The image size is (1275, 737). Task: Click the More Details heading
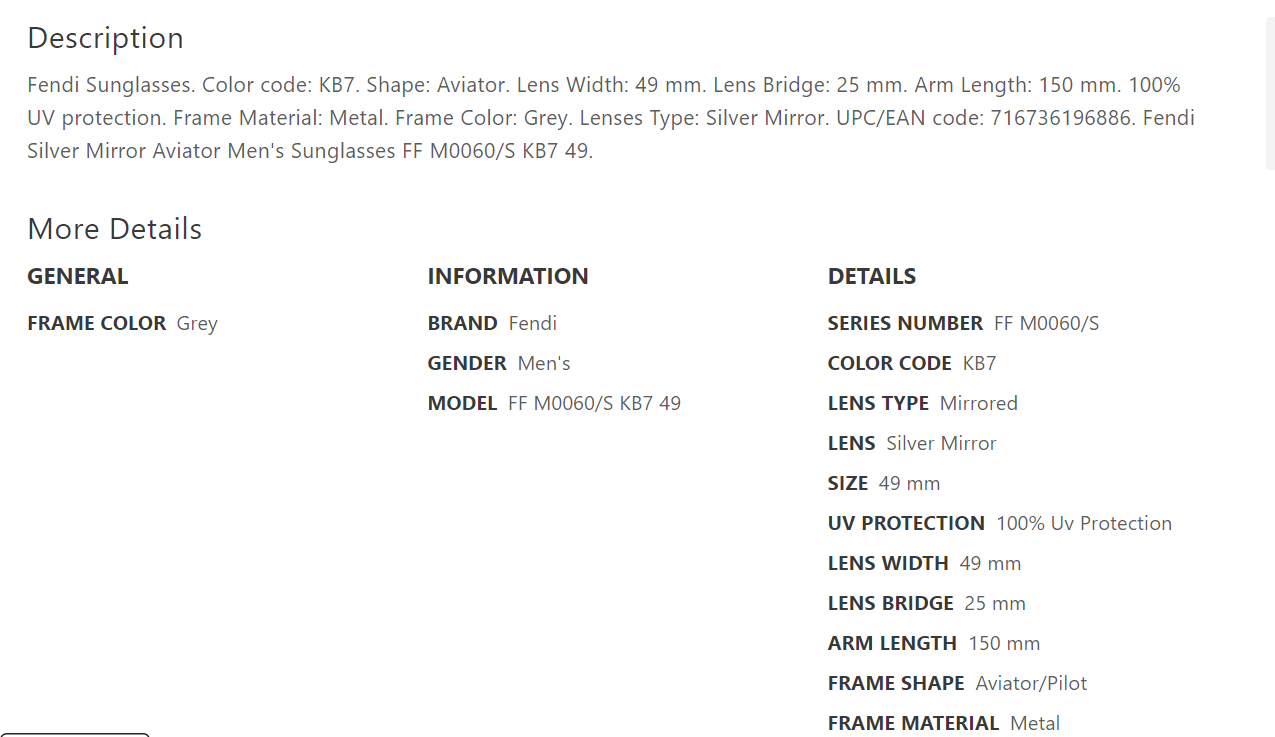point(114,229)
